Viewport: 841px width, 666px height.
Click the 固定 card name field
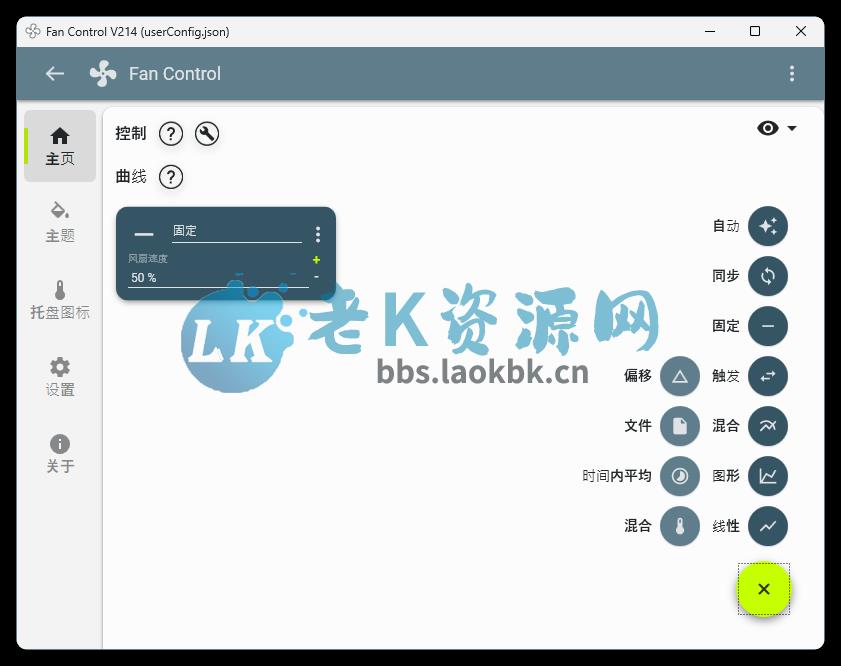[237, 232]
